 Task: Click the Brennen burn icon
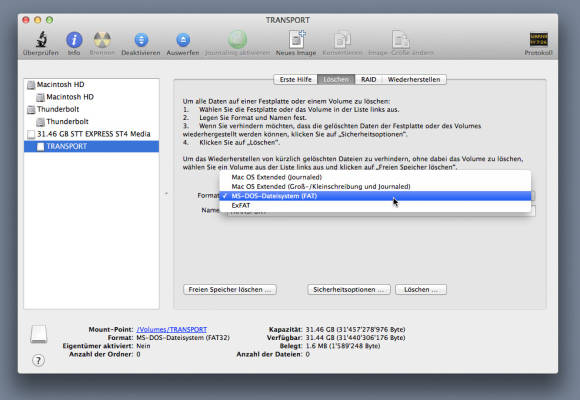[102, 40]
